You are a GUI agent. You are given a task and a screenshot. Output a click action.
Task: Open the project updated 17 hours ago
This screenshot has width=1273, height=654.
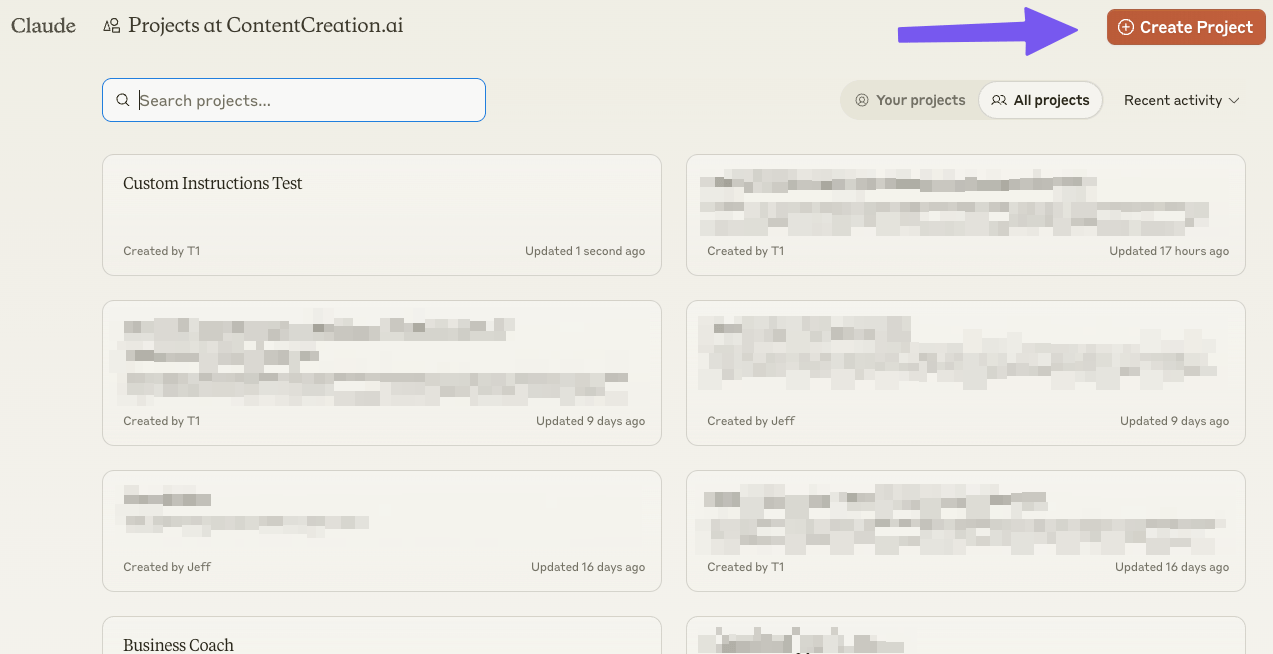tap(965, 214)
